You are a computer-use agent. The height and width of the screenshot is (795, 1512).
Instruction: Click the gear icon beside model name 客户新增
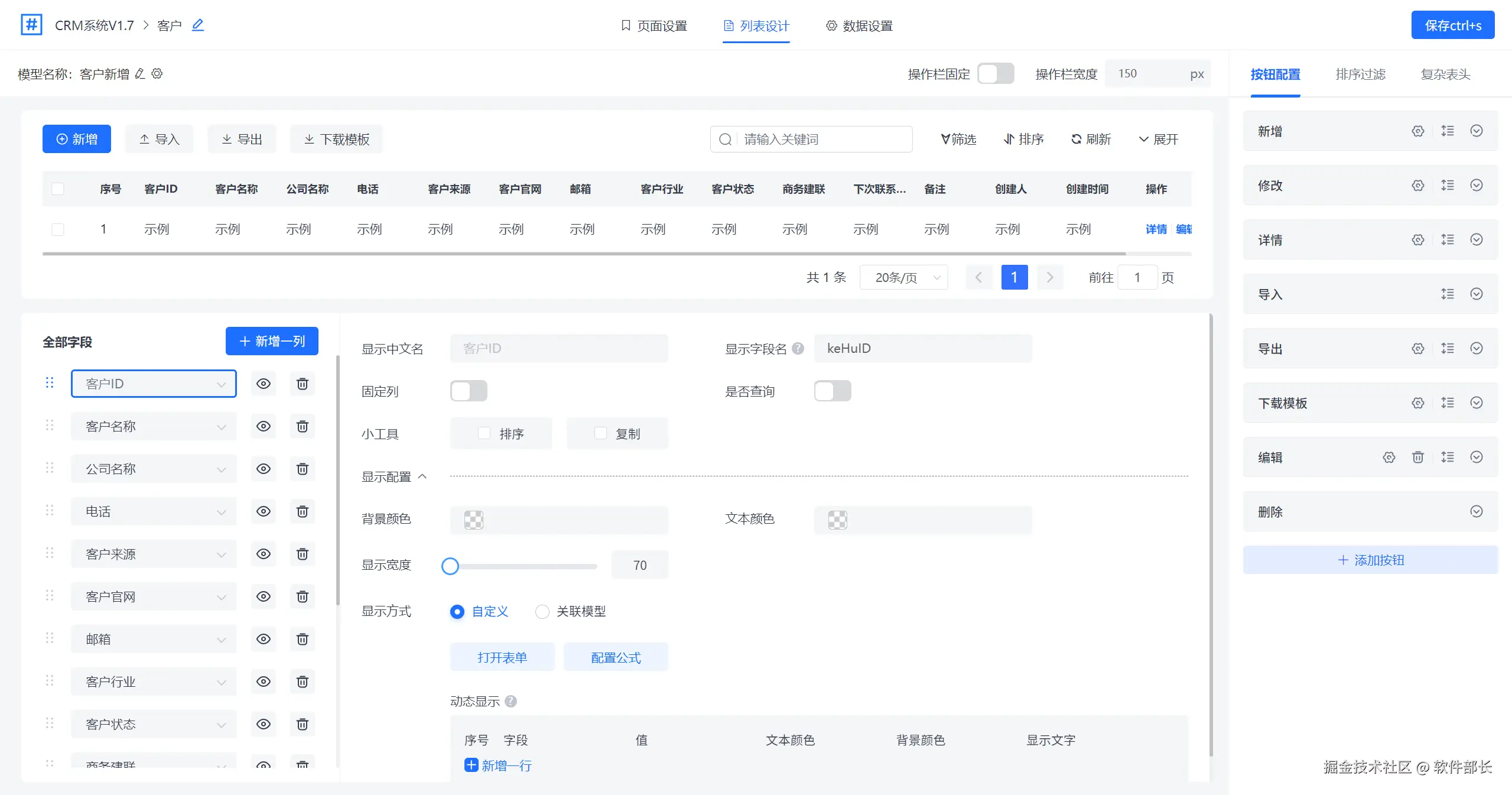pos(157,74)
